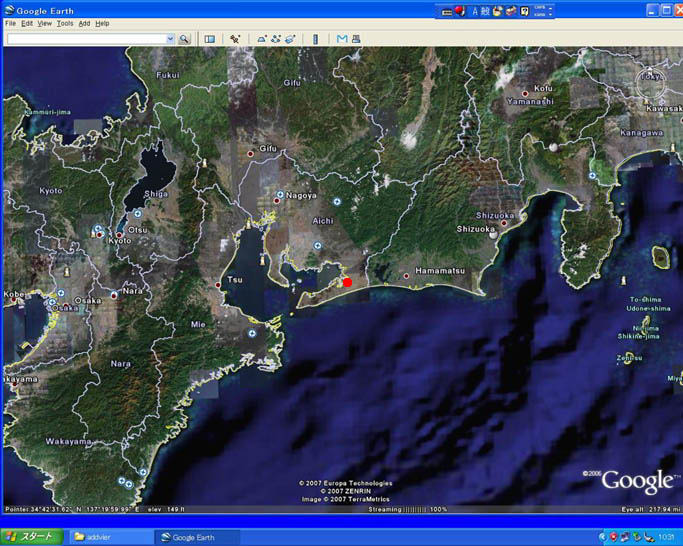Viewport: 683px width, 546px height.
Task: Click the red city dot beside Kofu
Action: pyautogui.click(x=525, y=94)
